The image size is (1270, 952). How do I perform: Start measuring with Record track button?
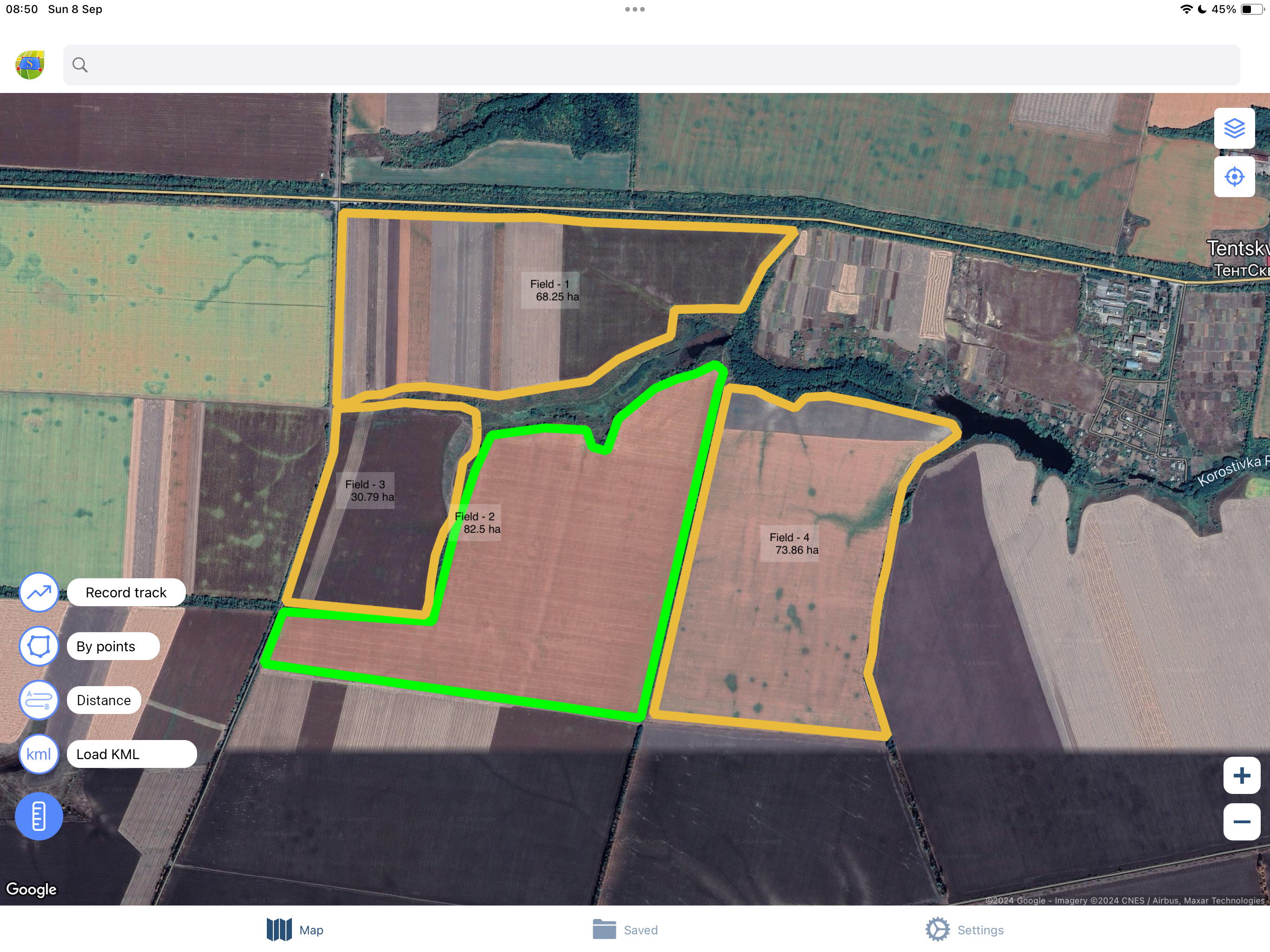click(x=126, y=592)
